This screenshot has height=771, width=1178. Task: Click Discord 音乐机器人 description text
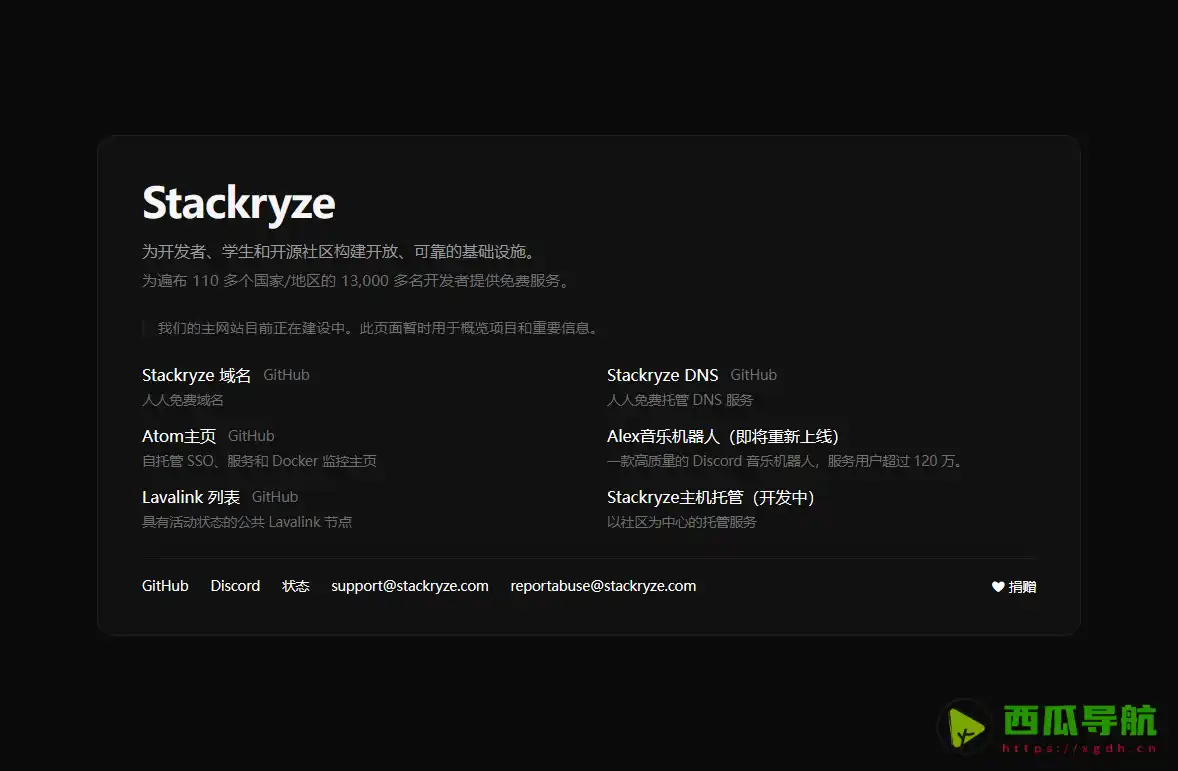coord(785,461)
